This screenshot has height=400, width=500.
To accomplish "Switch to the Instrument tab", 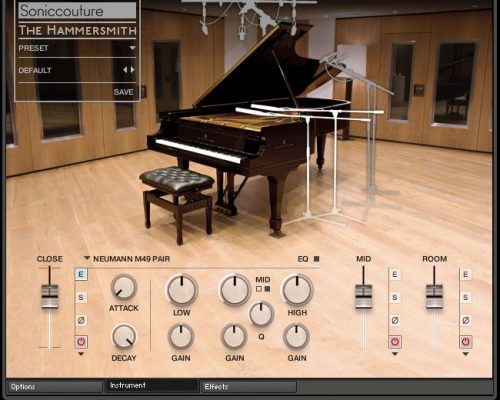I will (x=152, y=386).
